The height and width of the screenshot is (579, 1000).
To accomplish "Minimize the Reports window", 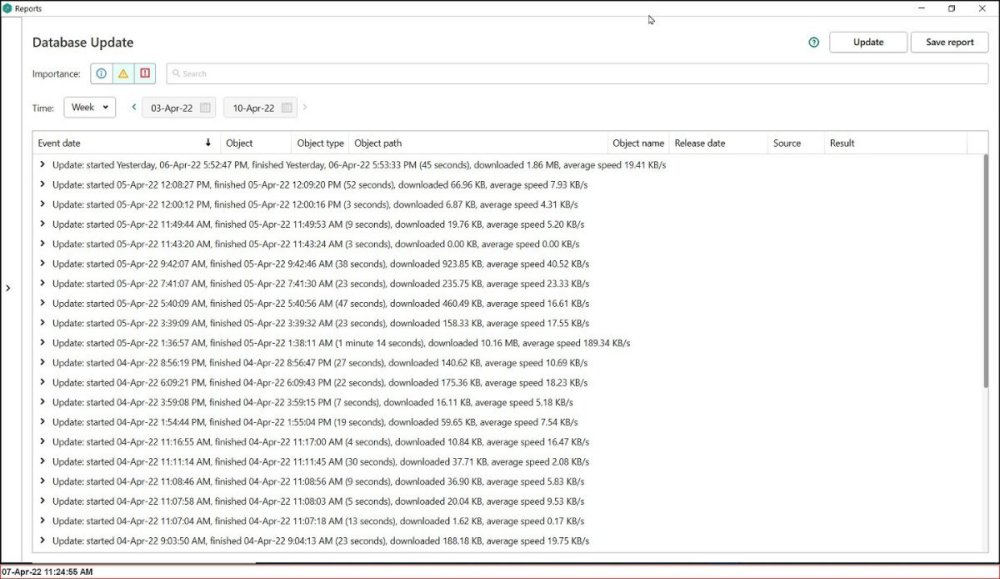I will [921, 8].
